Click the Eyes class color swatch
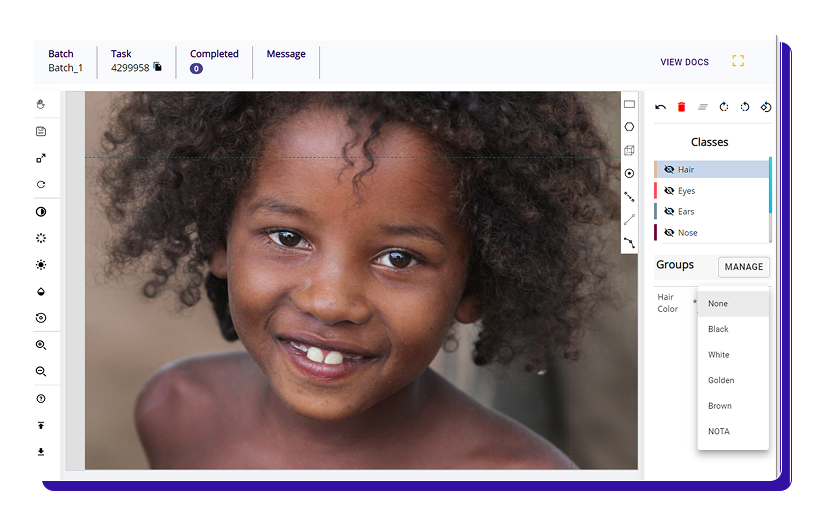The height and width of the screenshot is (513, 814). tap(656, 191)
